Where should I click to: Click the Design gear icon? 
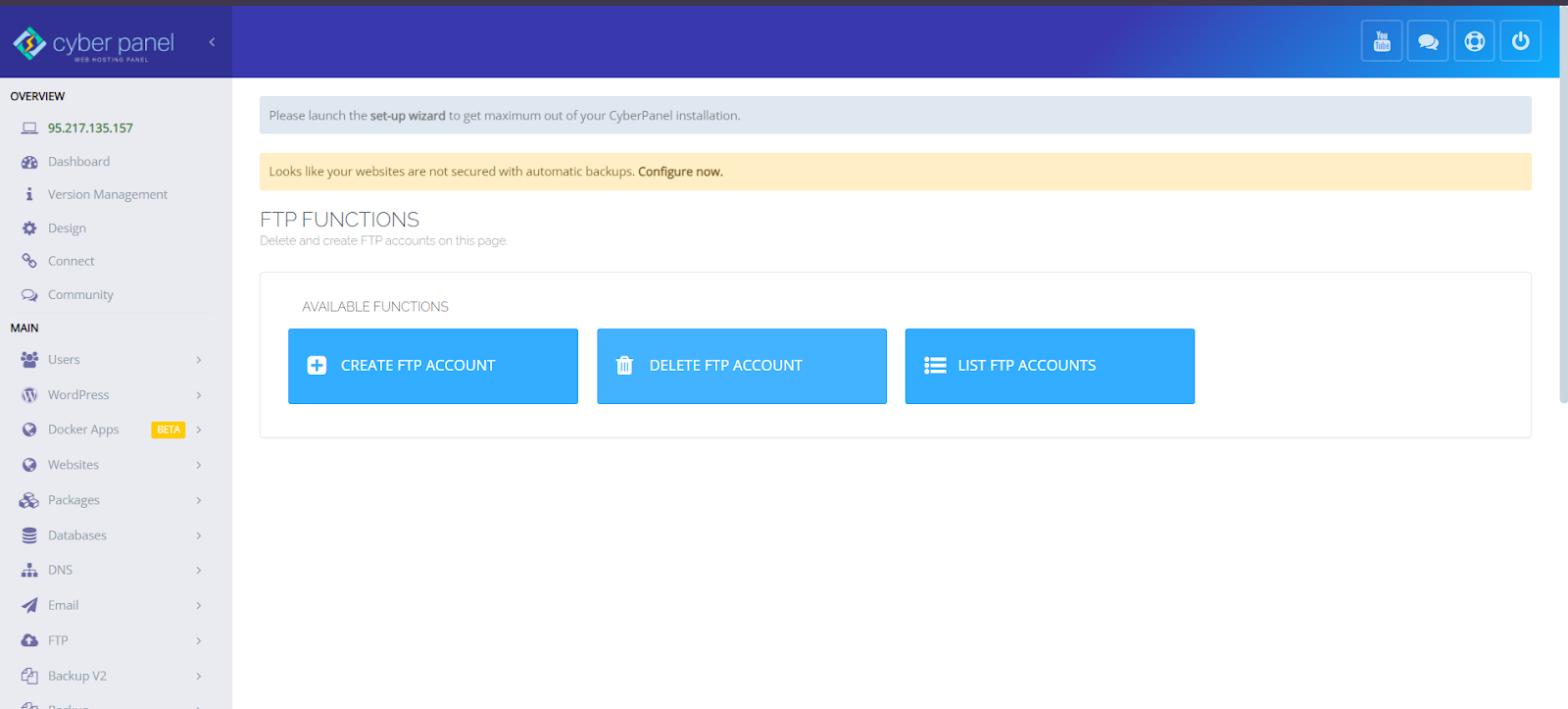29,228
